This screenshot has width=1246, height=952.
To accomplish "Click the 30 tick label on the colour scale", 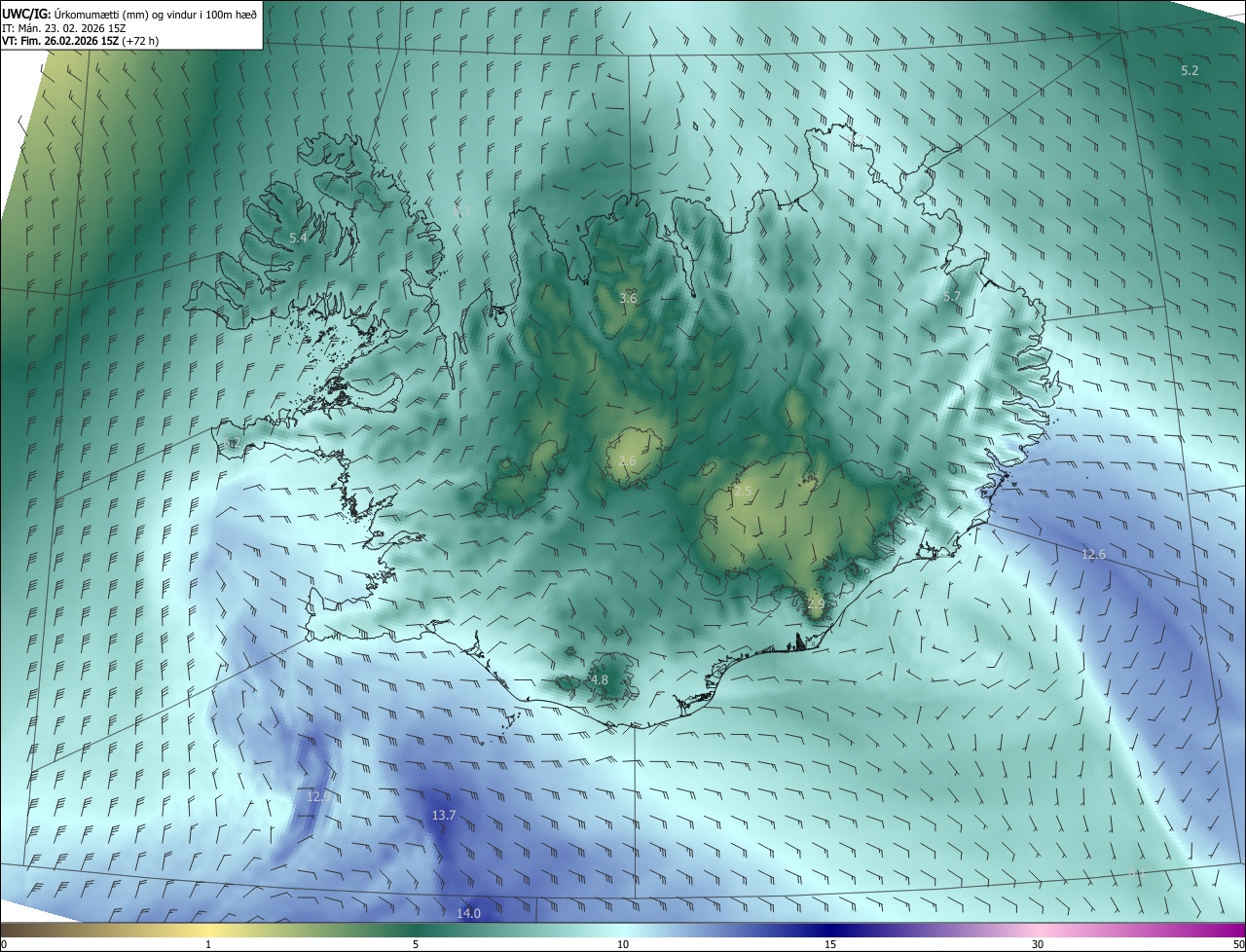I will tap(1038, 944).
